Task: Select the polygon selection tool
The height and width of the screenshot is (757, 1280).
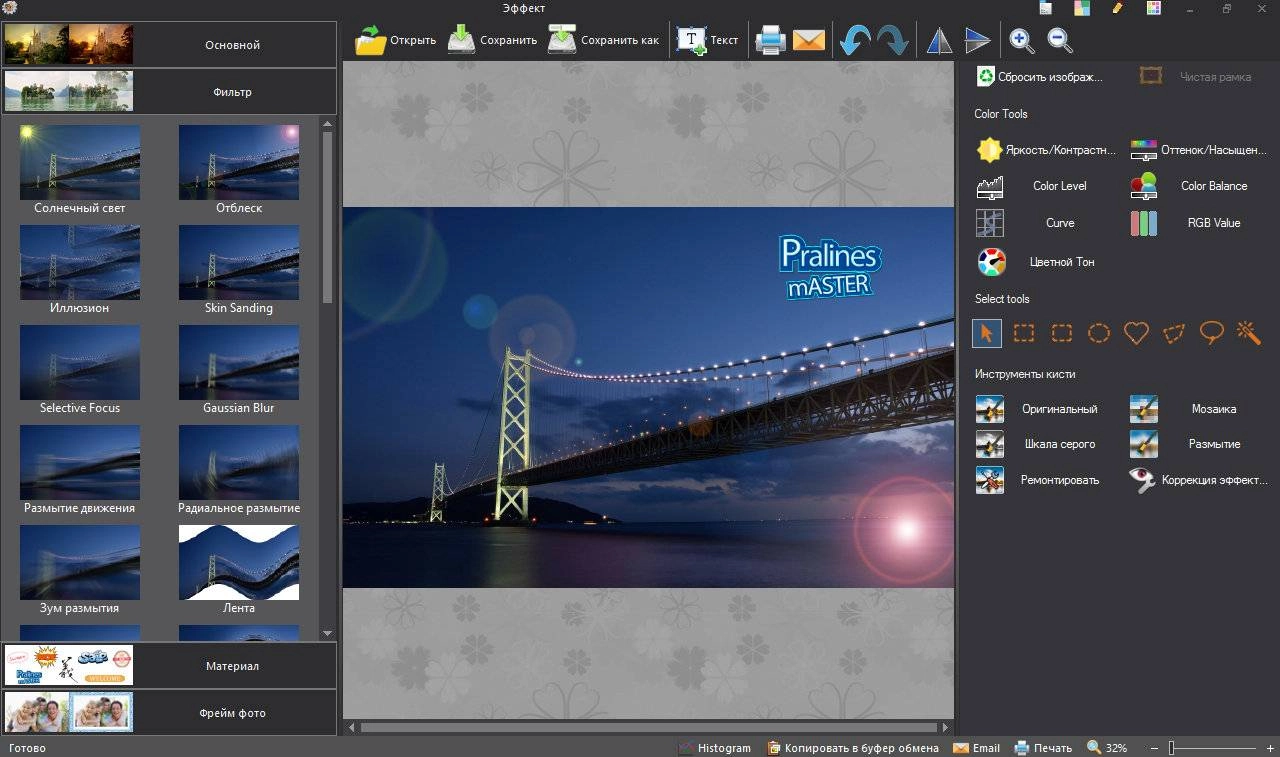Action: [x=1174, y=333]
